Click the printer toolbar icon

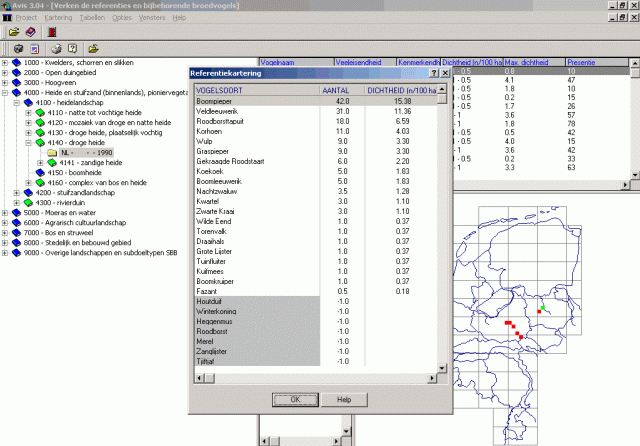[x=56, y=49]
